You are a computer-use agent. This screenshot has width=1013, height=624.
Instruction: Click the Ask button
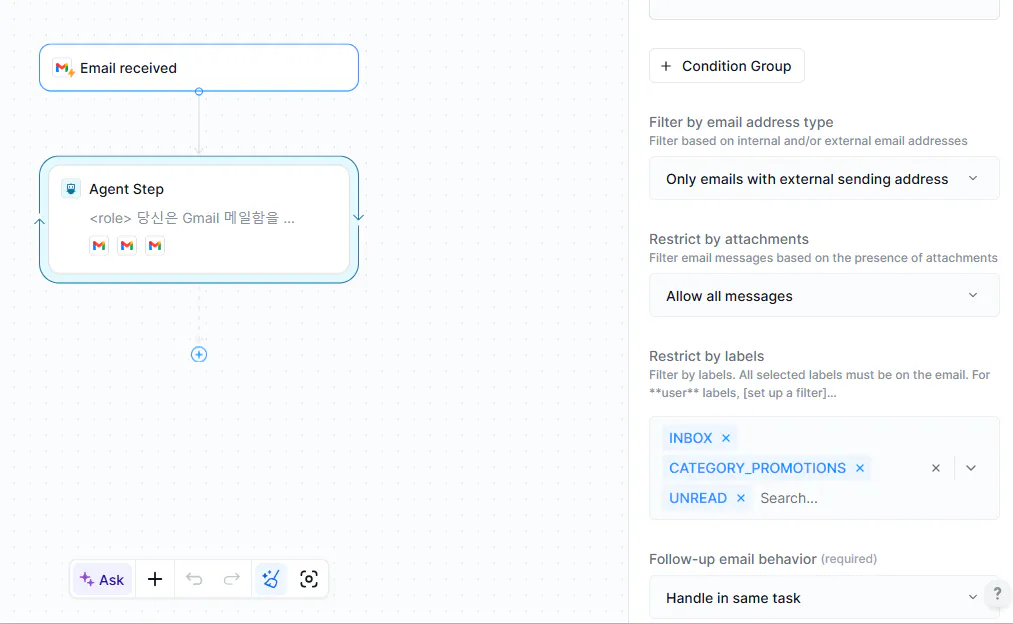pos(101,579)
